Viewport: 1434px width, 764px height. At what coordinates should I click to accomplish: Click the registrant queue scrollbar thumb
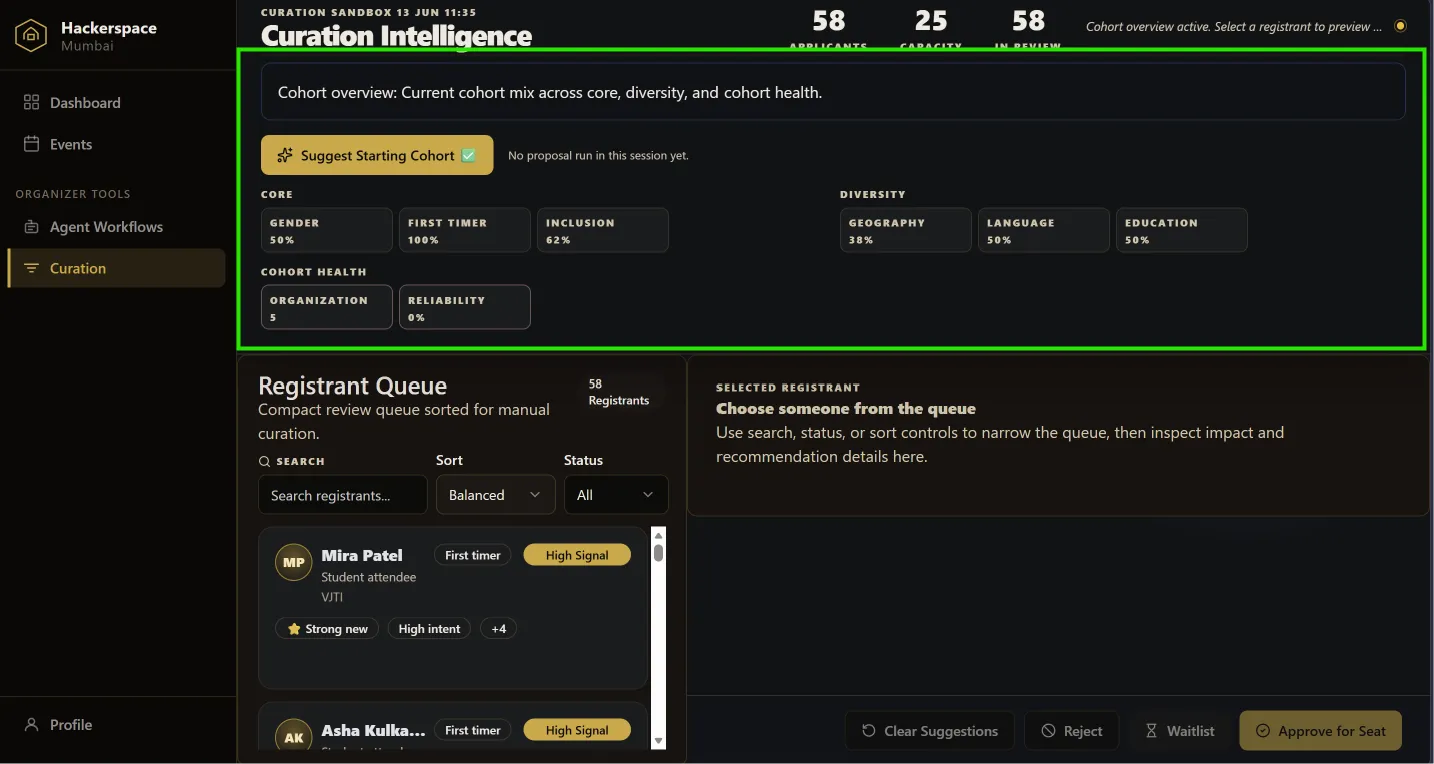pyautogui.click(x=658, y=553)
